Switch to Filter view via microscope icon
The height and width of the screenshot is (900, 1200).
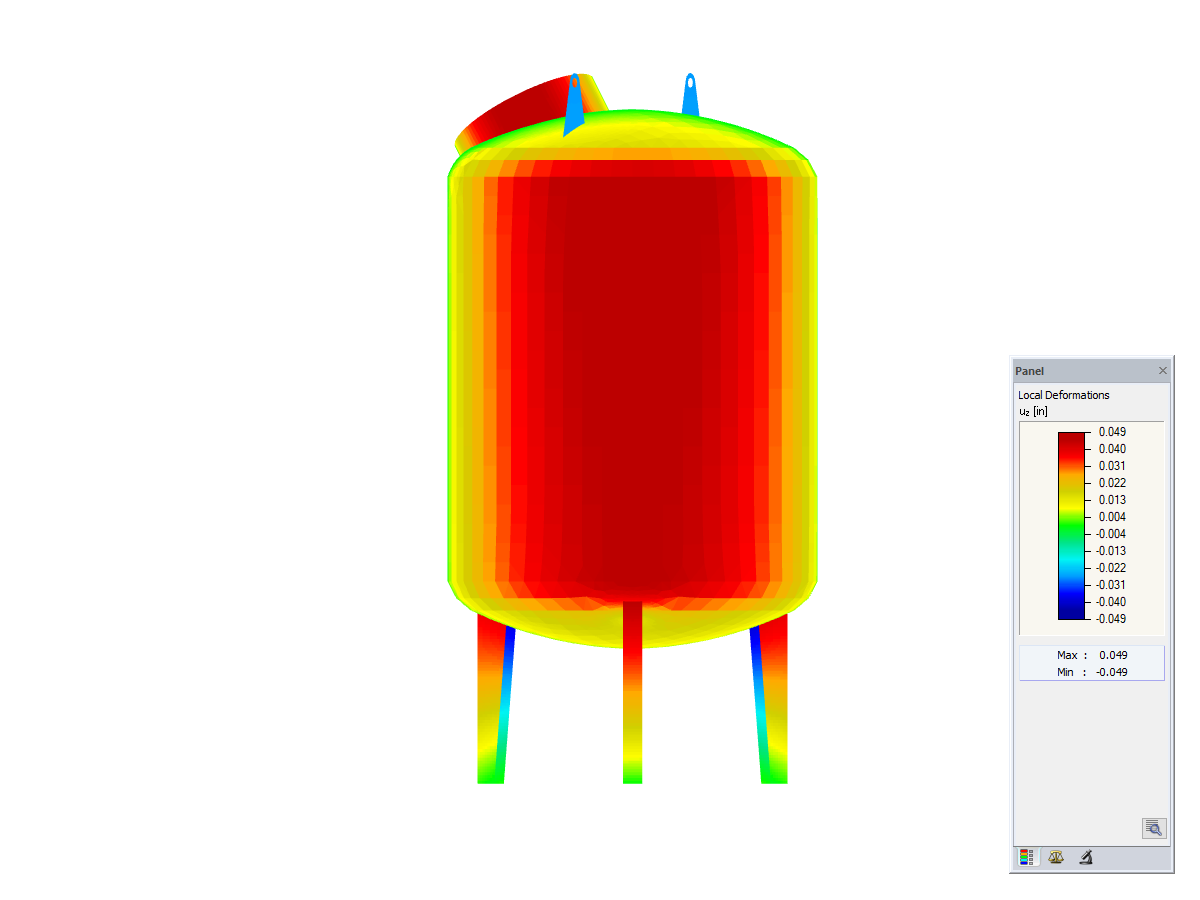[1085, 857]
